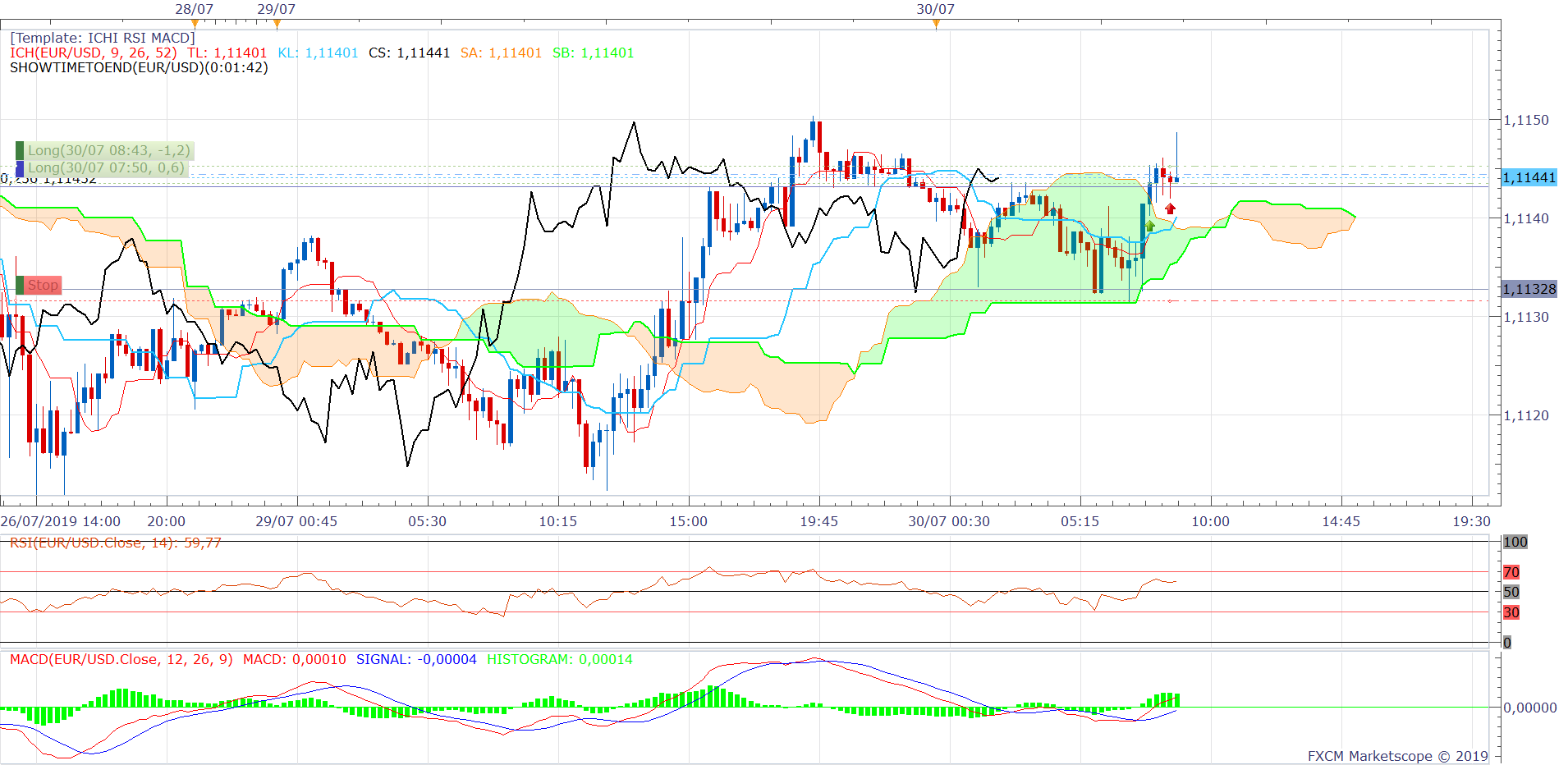This screenshot has width=1568, height=765.
Task: Click the RSI 50 level tag
Action: pos(1511,592)
